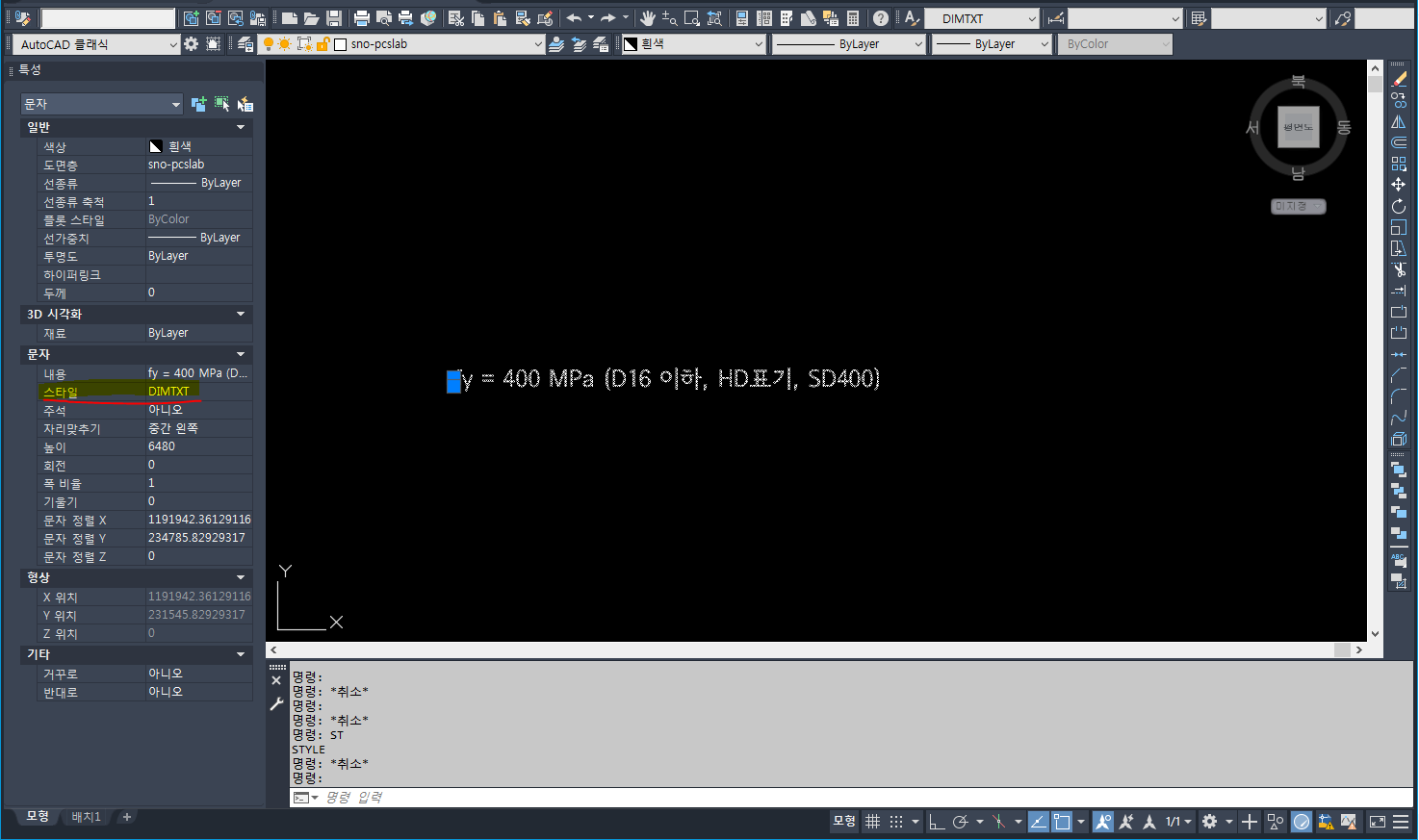The height and width of the screenshot is (840, 1419).
Task: Collapse the 기타 section
Action: click(x=241, y=654)
